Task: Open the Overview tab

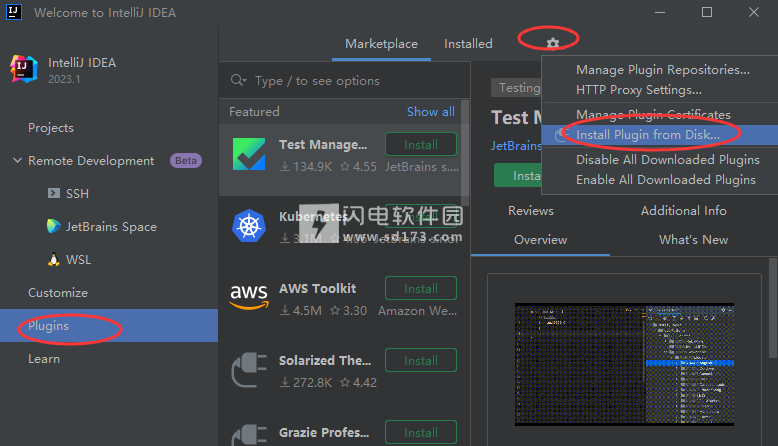Action: click(x=540, y=240)
